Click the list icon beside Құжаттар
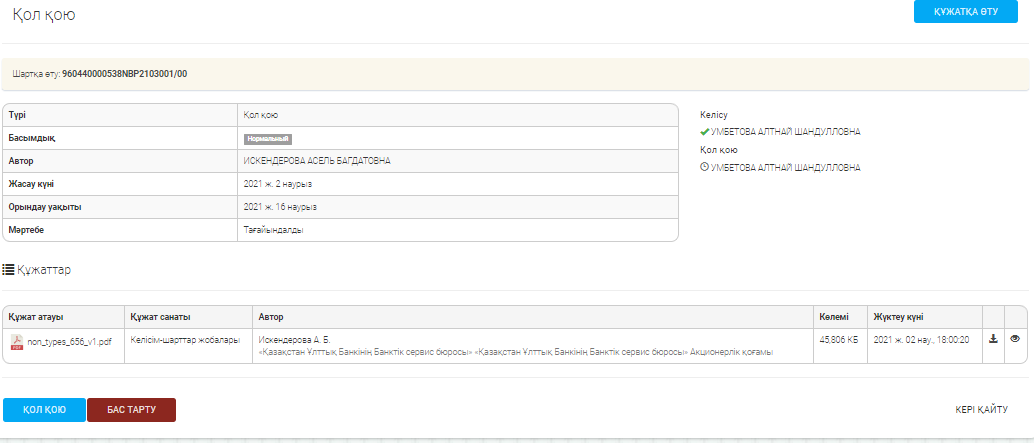 click(x=8, y=270)
